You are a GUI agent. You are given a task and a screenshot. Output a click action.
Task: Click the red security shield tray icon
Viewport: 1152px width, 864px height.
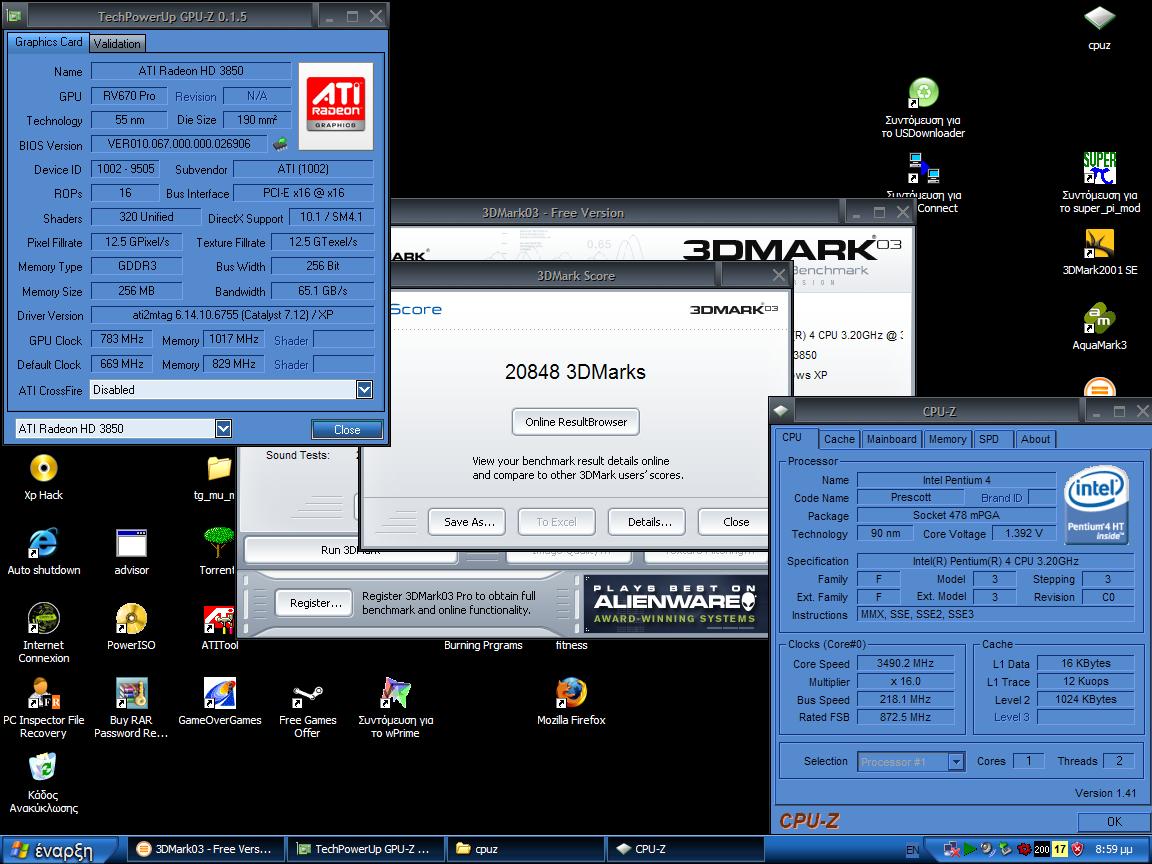pyautogui.click(x=1077, y=849)
